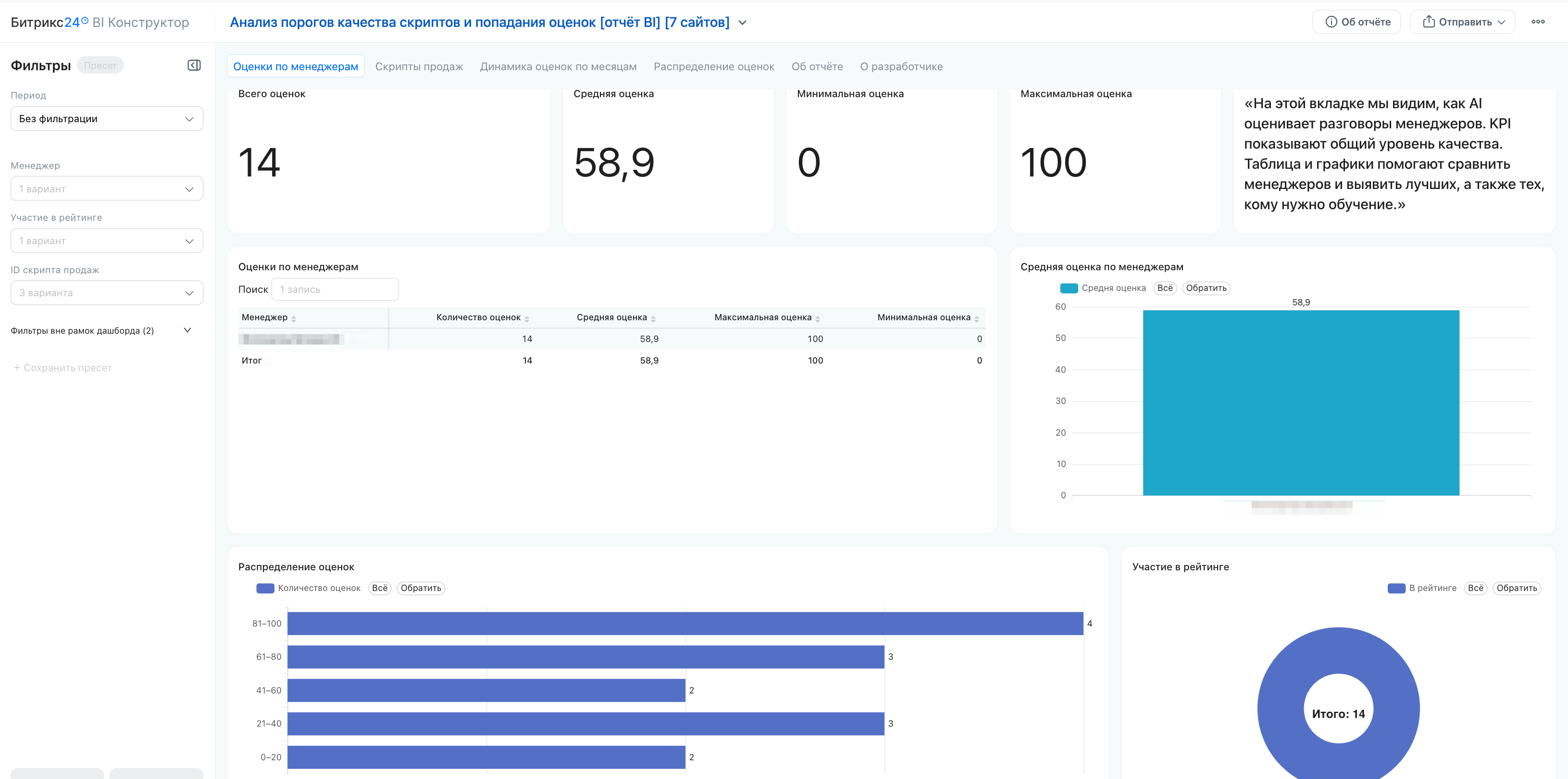Sort by Минимальная оценка column arrows
The image size is (1568, 779).
977,318
